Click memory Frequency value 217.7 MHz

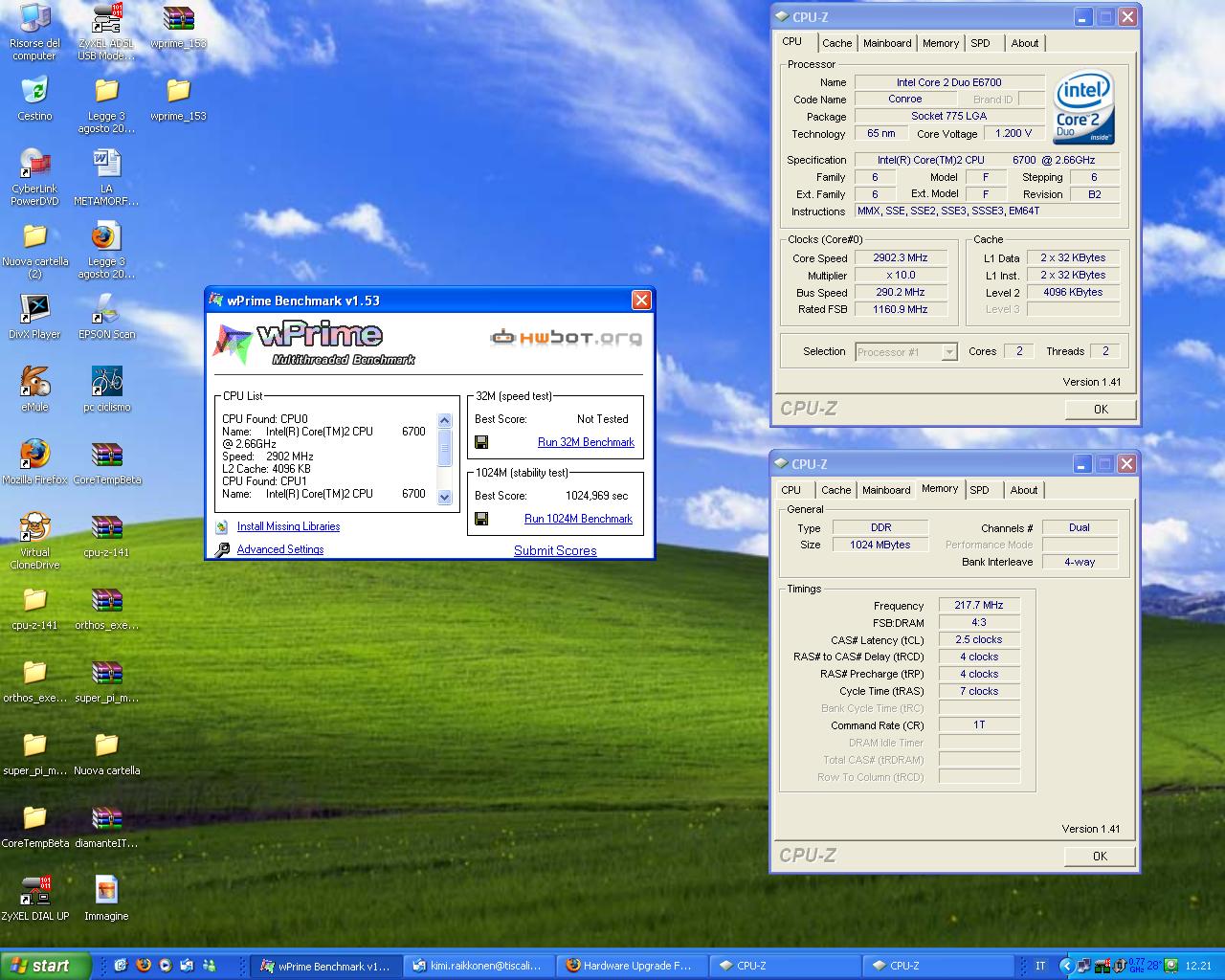[x=979, y=605]
